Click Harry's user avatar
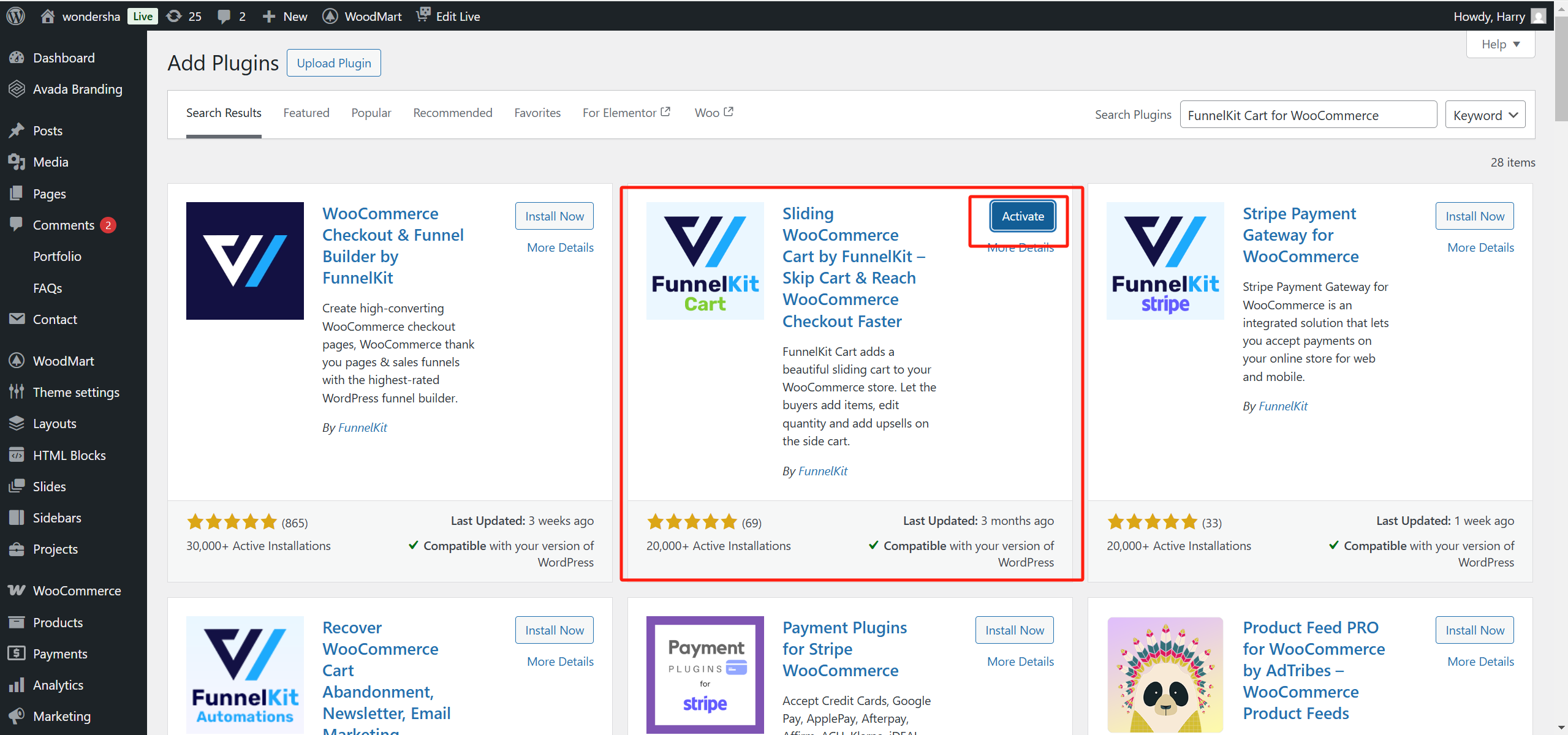The image size is (1568, 735). tap(1538, 16)
